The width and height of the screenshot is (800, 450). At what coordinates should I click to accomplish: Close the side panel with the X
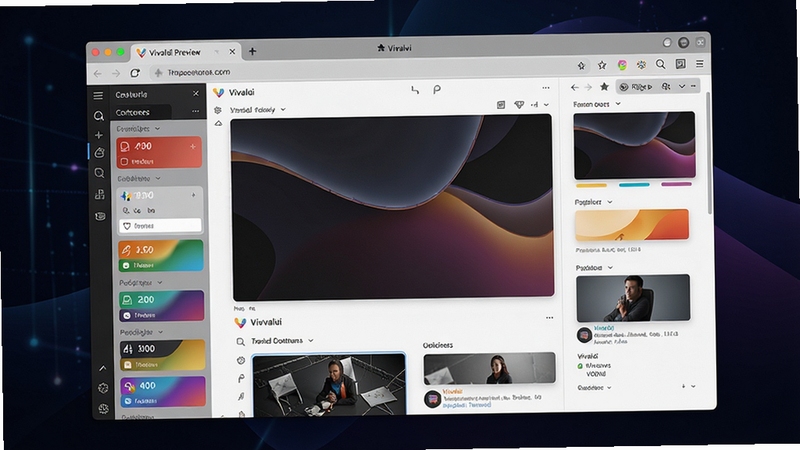pos(196,93)
